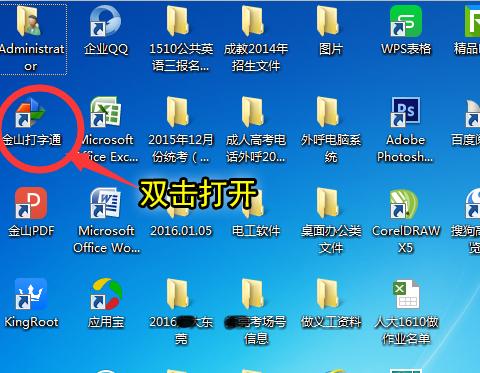The image size is (480, 373).
Task: Open the Administrator user folder icon
Action: [x=30, y=22]
